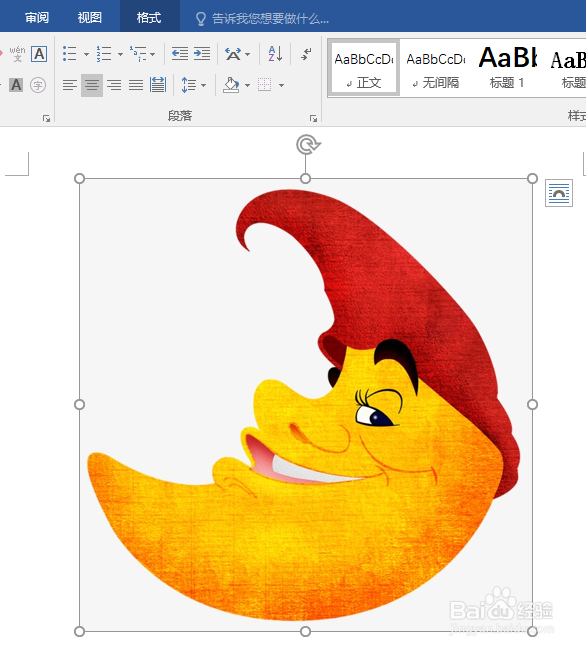Screen dimensions: 586x649
Task: Open numbering style dropdown arrow
Action: tap(120, 54)
